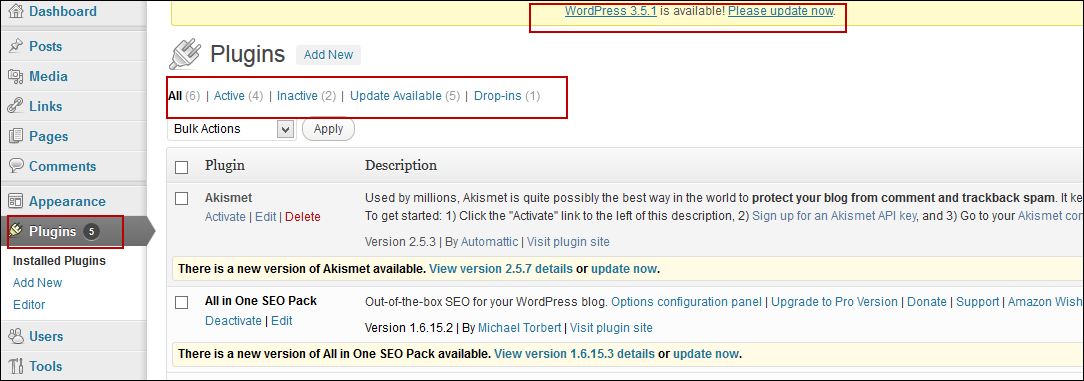Click the Tools wrench icon
Image resolution: width=1084 pixels, height=381 pixels.
16,366
